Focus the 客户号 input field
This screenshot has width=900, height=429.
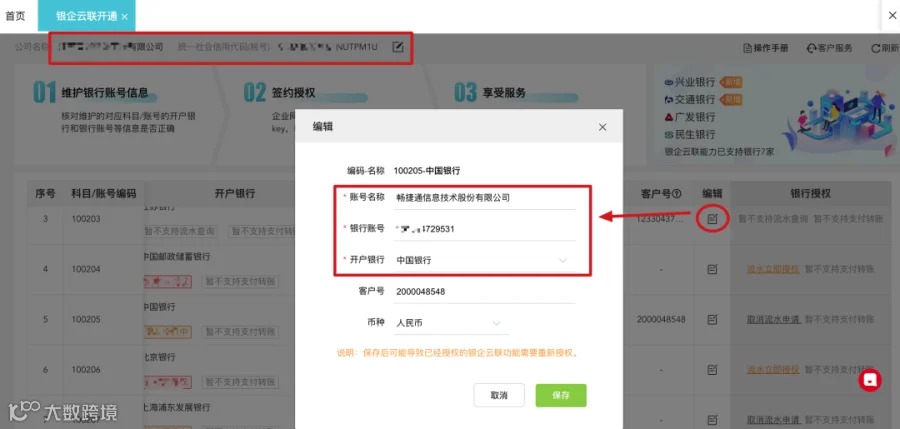[x=485, y=292]
